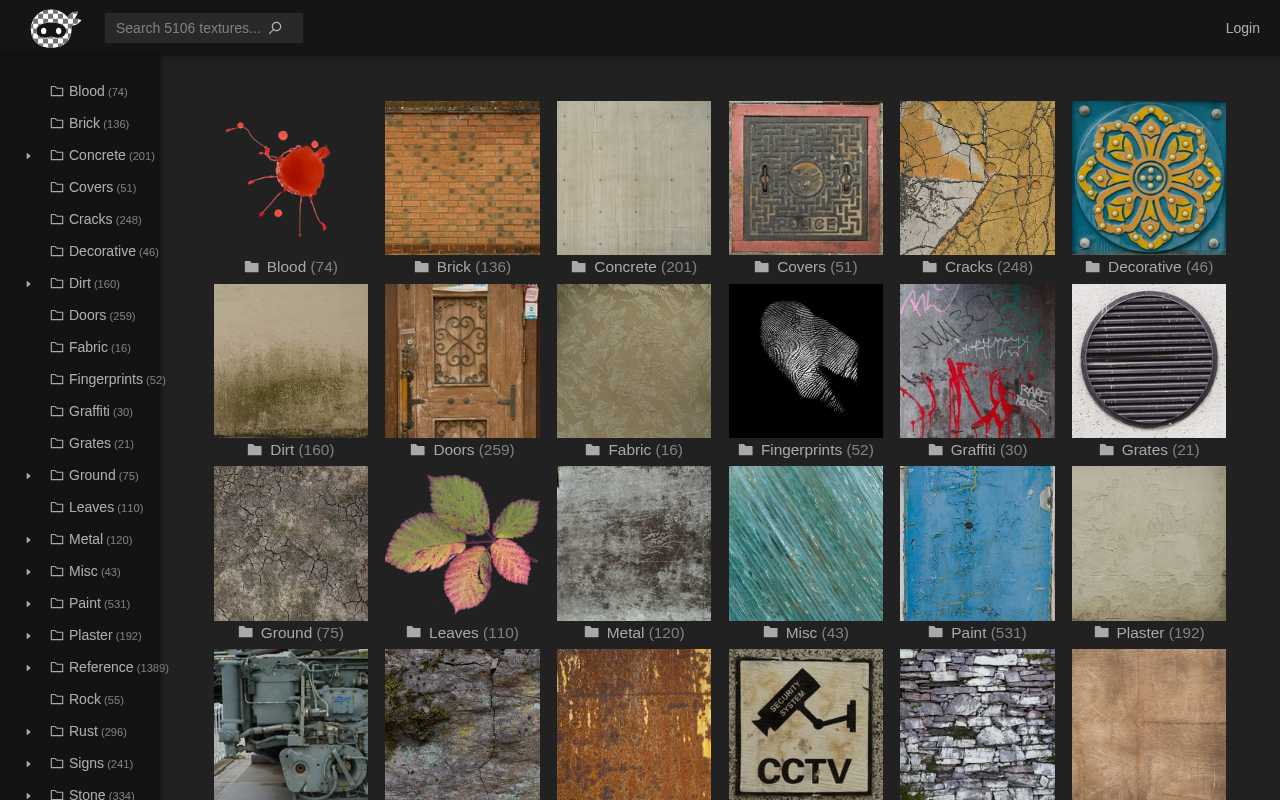Click the search magnifier icon
The image size is (1280, 800).
tap(275, 28)
